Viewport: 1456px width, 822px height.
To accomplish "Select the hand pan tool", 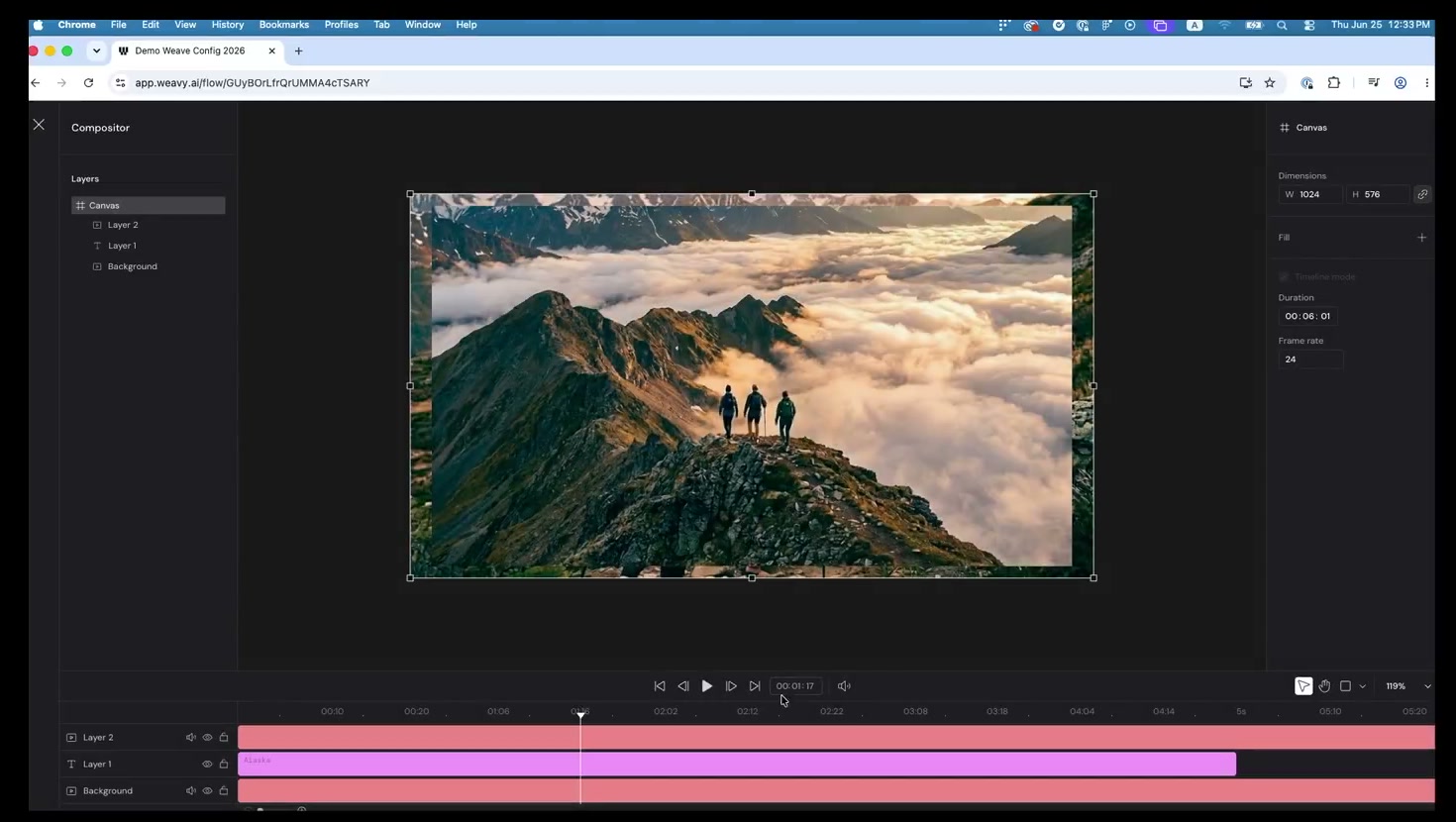I will 1324,685.
